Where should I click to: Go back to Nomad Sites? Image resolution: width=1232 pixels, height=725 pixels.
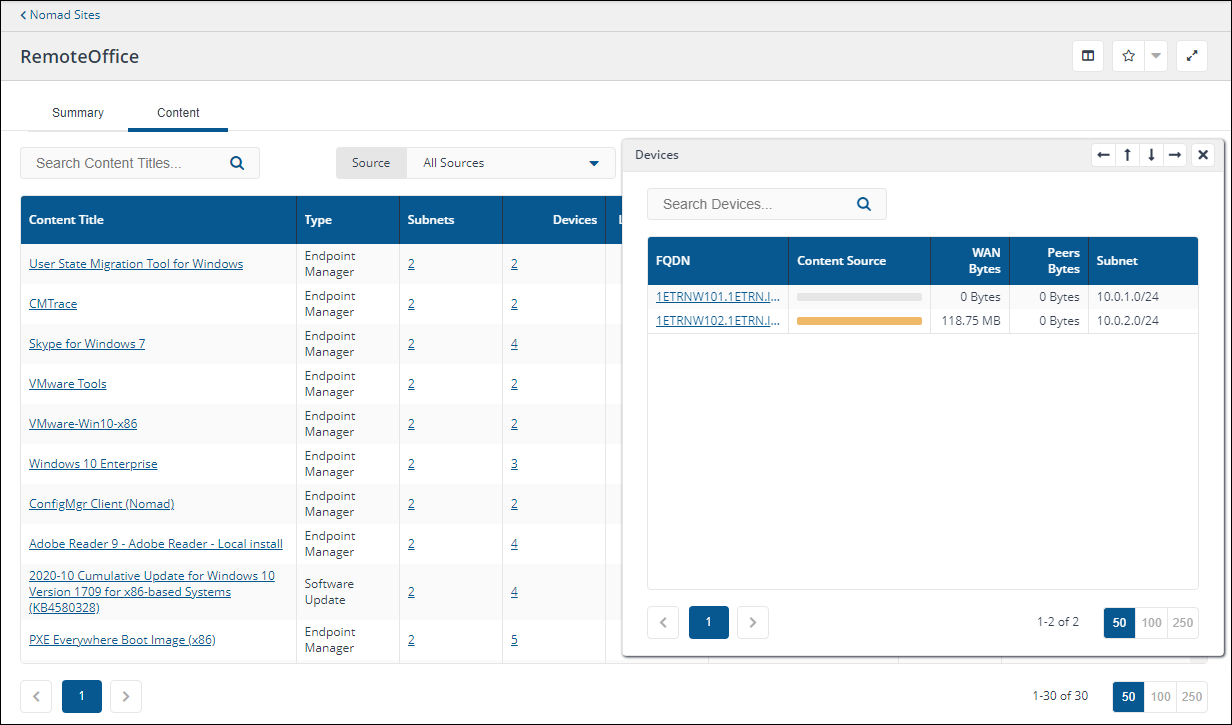tap(61, 15)
